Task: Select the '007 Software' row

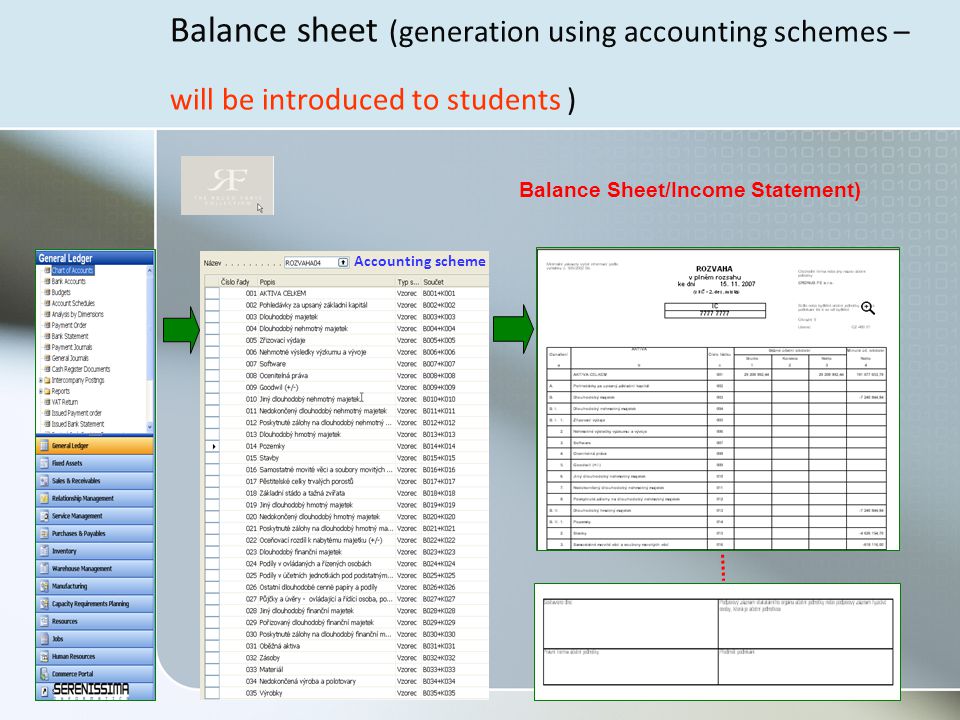Action: point(347,364)
